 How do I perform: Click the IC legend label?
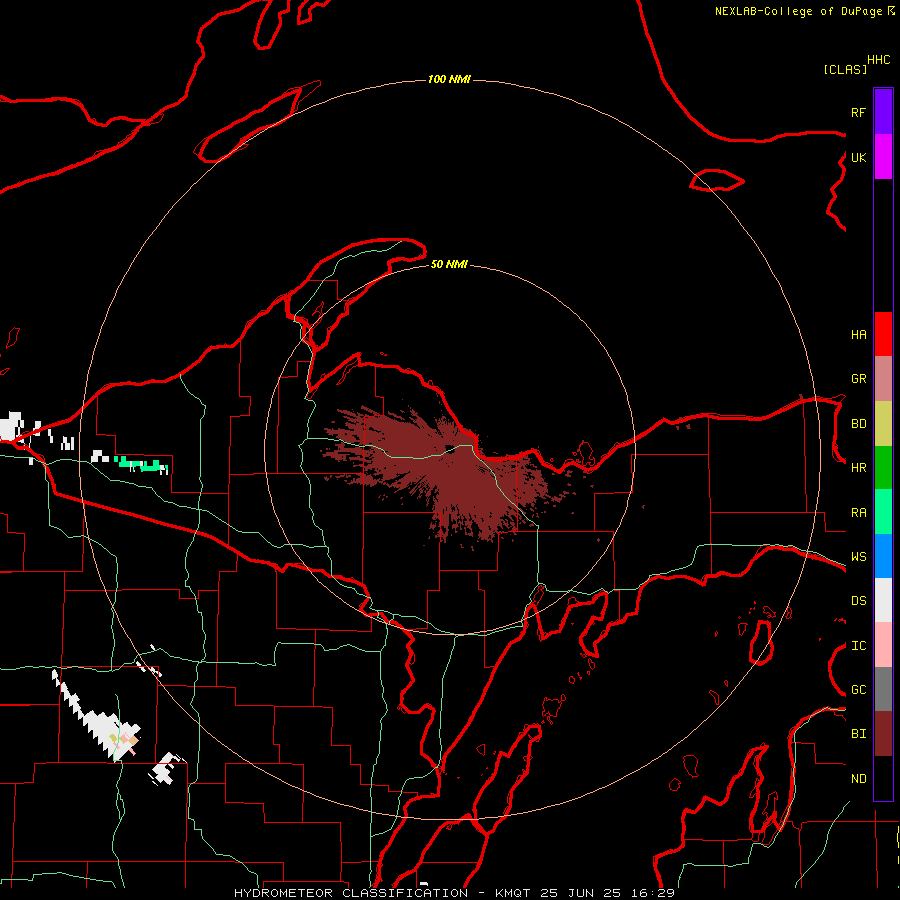coord(858,646)
